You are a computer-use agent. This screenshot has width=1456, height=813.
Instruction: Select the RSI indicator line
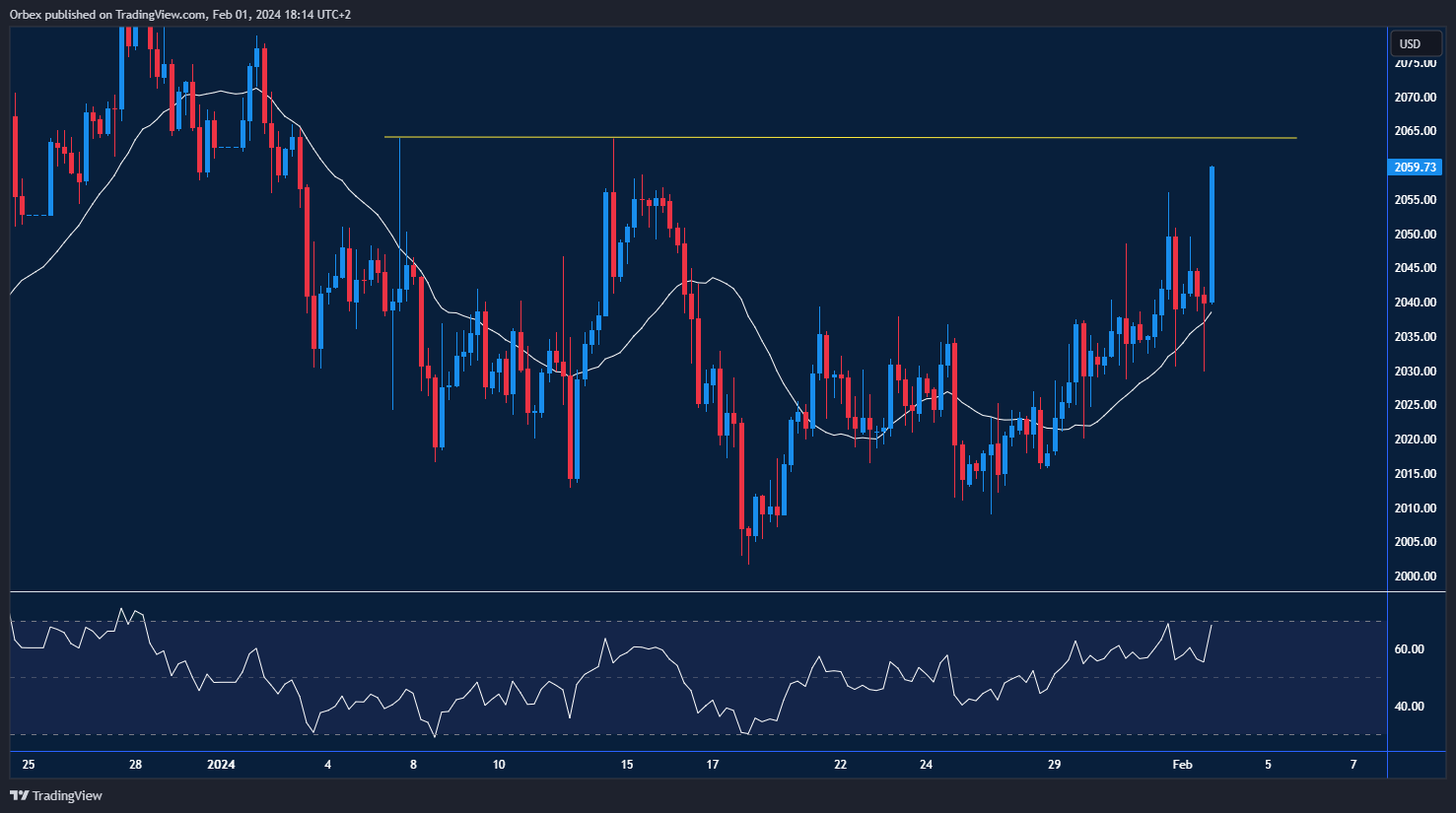tap(651, 648)
